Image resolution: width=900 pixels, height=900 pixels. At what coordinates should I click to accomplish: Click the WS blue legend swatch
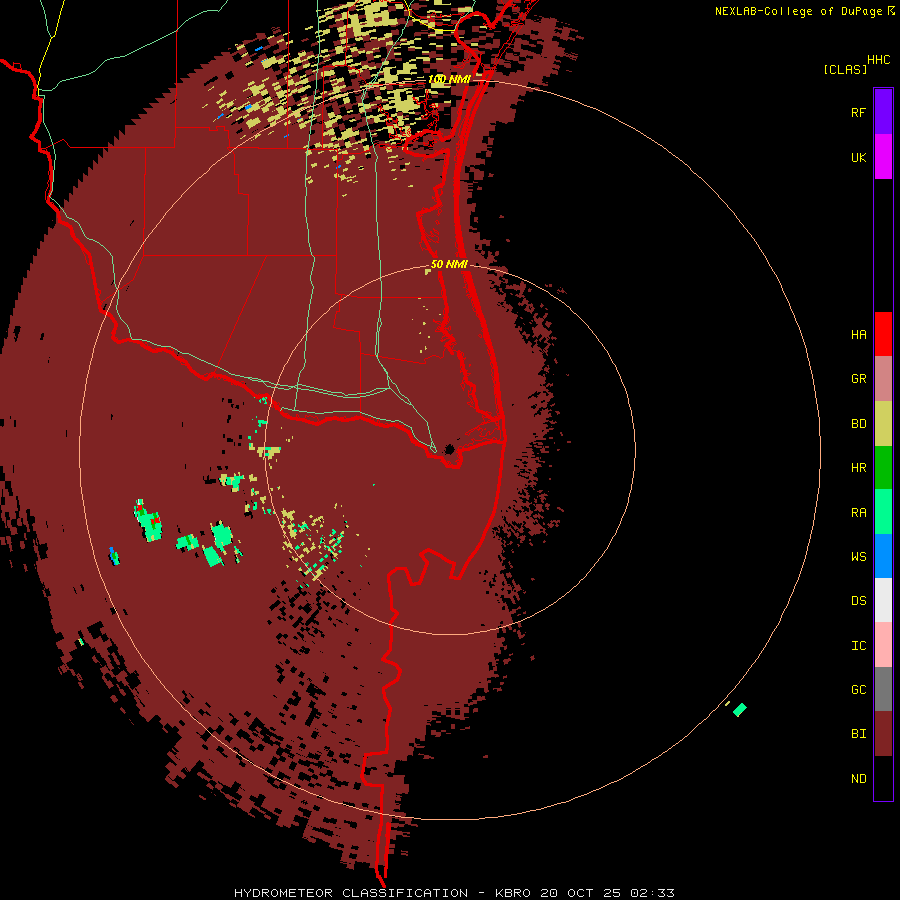pyautogui.click(x=883, y=556)
